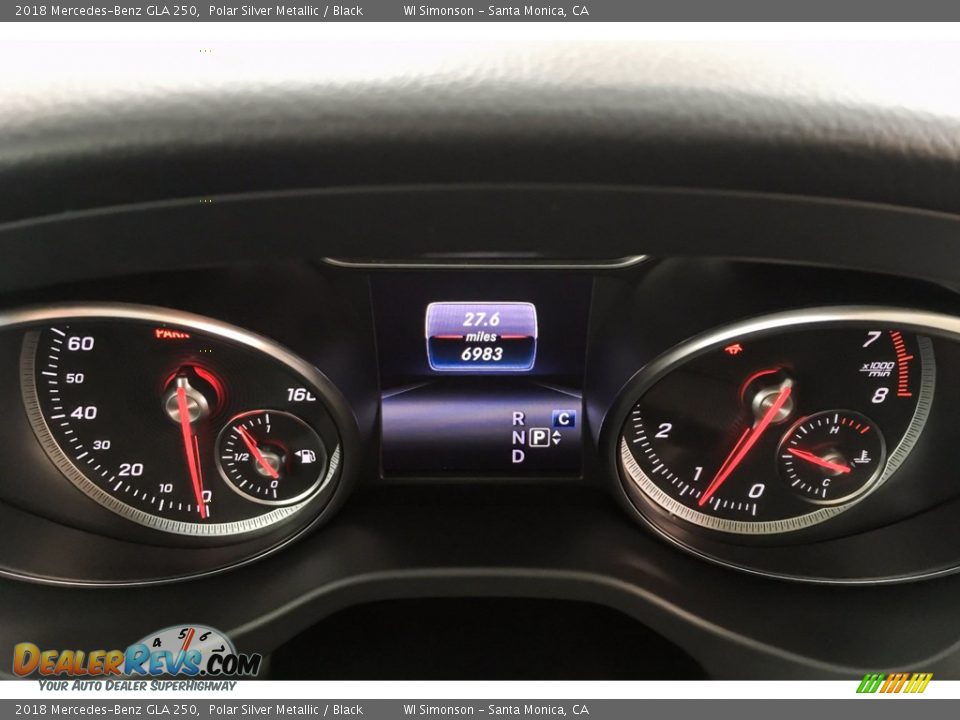Select the D gear letter
Screen dimensions: 960x720
click(518, 456)
